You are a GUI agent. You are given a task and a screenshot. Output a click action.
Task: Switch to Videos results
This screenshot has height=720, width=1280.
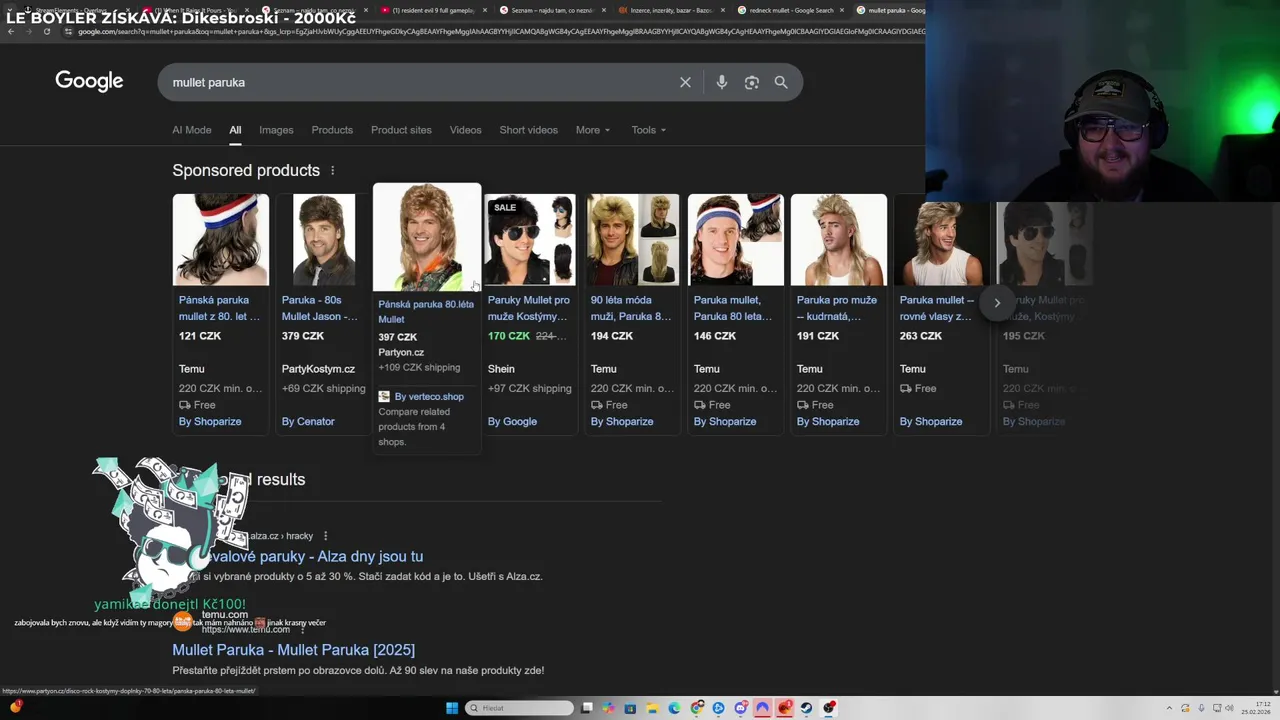pyautogui.click(x=465, y=130)
